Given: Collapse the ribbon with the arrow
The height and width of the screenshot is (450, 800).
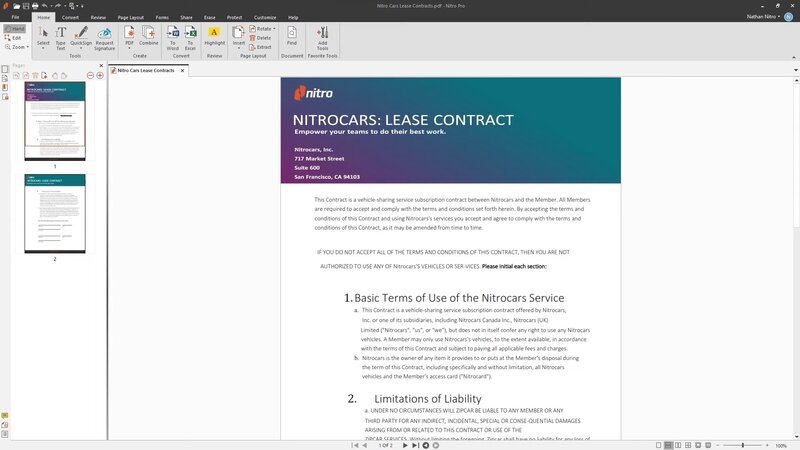Looking at the screenshot, I should pos(793,57).
